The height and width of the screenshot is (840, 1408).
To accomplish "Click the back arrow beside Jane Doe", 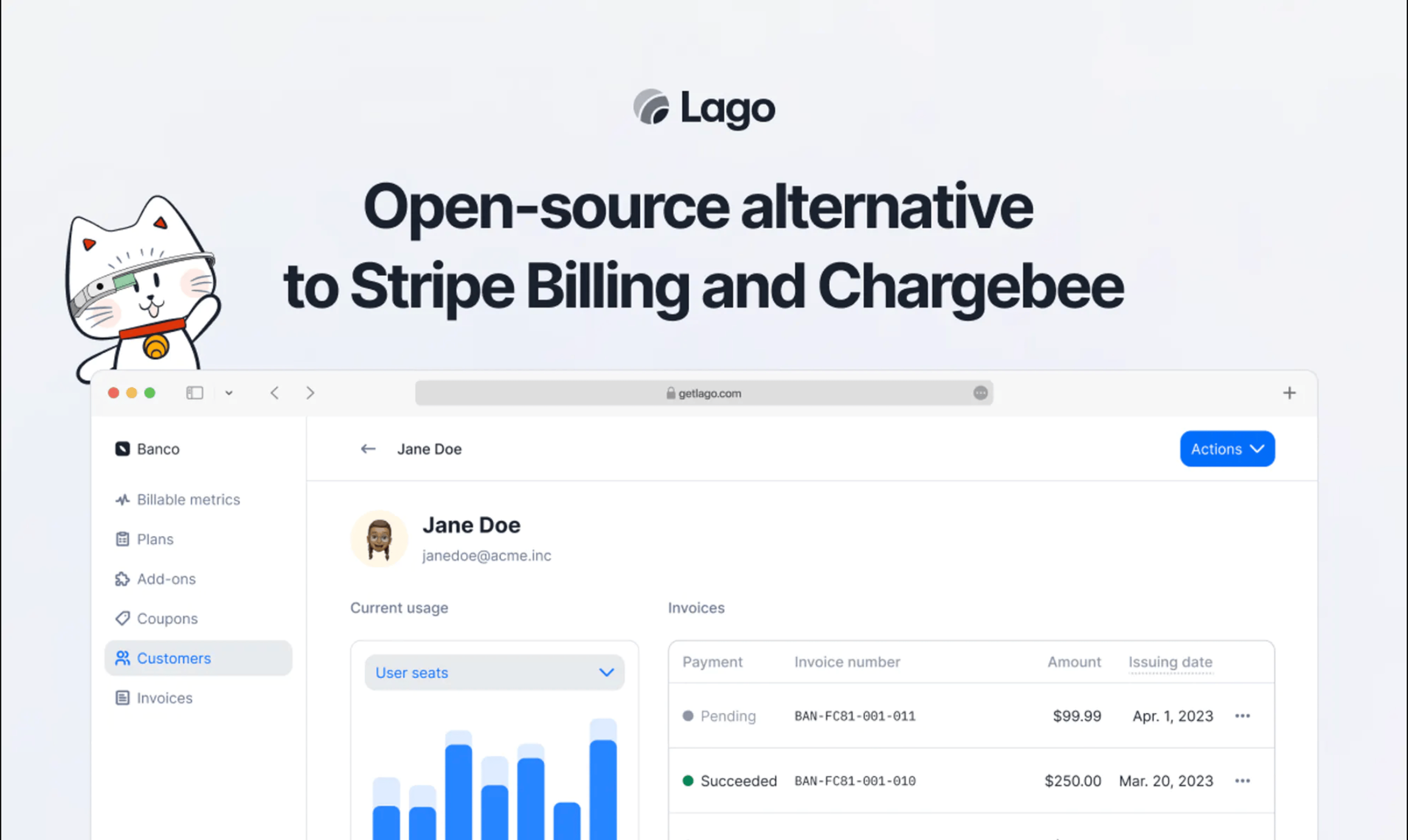I will pos(368,449).
